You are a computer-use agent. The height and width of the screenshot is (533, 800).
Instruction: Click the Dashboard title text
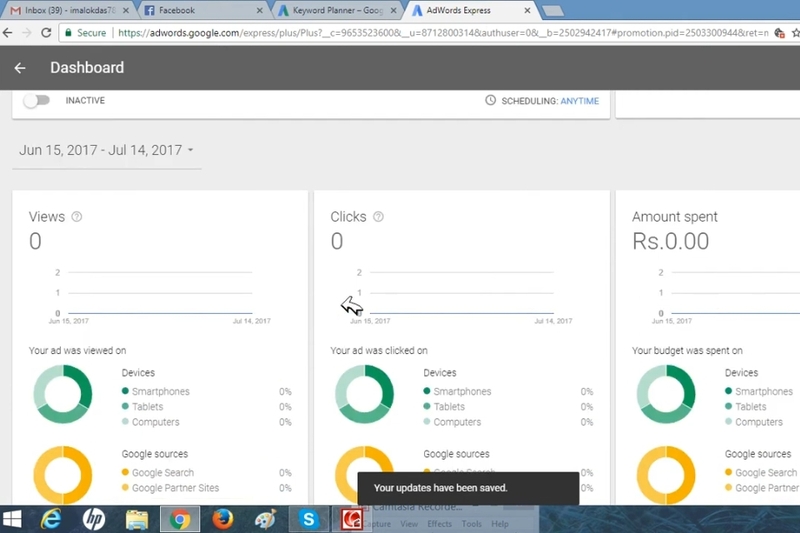pyautogui.click(x=87, y=67)
